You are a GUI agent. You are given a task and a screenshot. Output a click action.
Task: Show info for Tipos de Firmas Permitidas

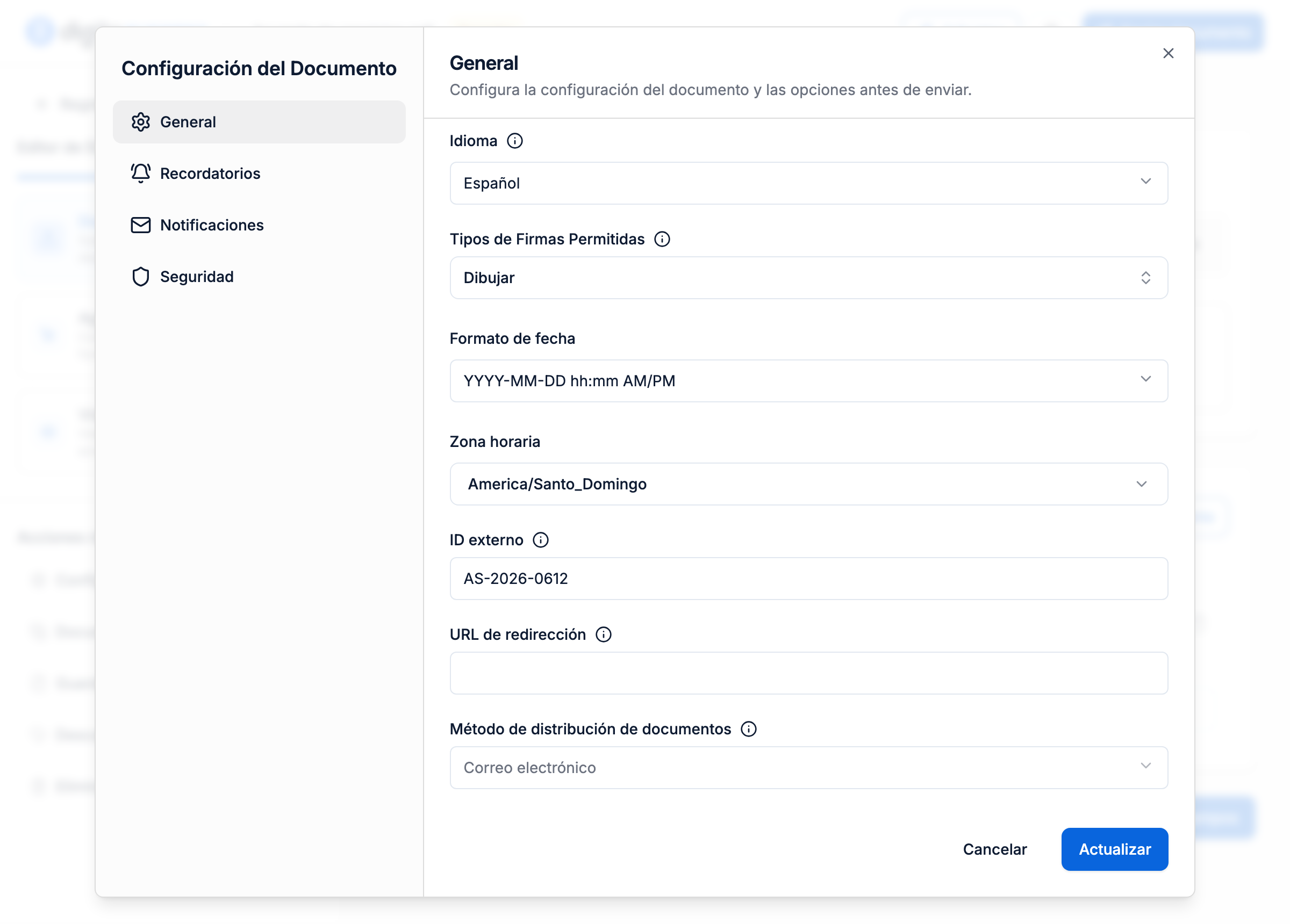662,240
